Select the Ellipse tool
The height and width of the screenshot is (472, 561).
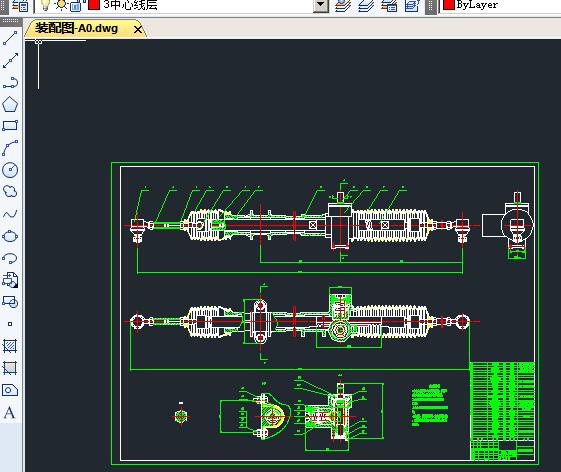coord(10,236)
